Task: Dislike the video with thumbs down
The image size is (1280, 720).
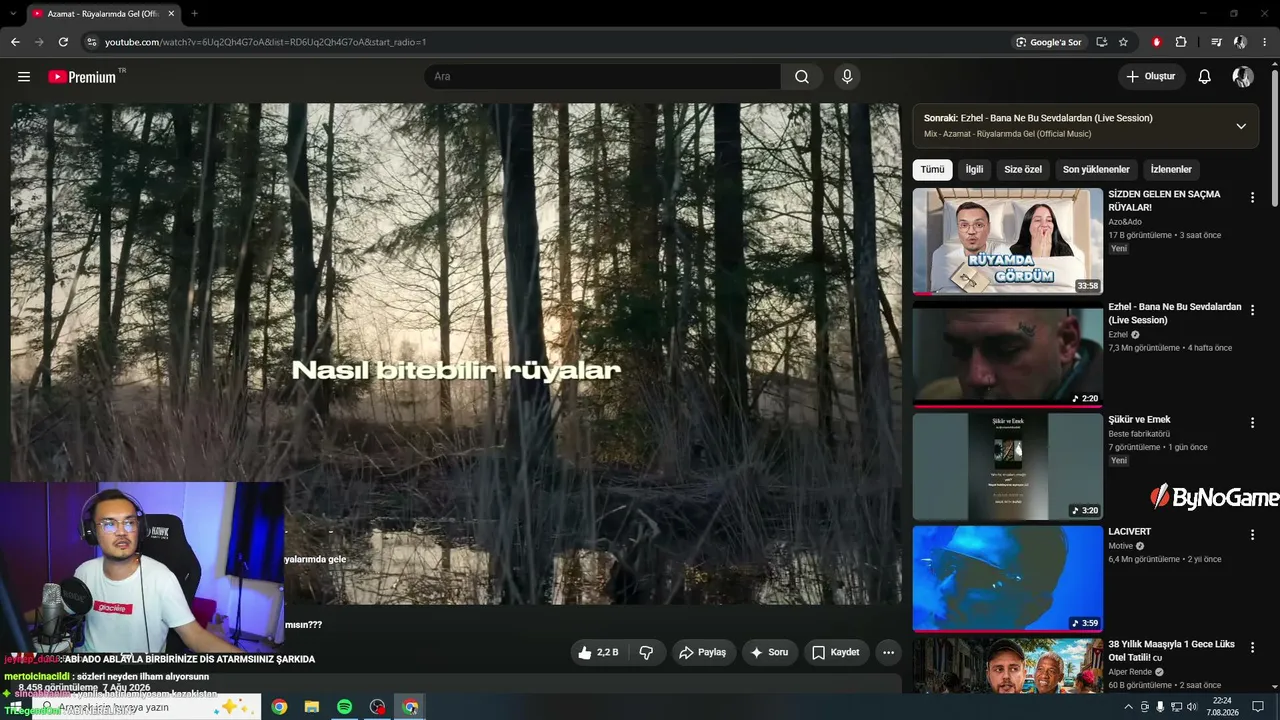Action: [646, 652]
